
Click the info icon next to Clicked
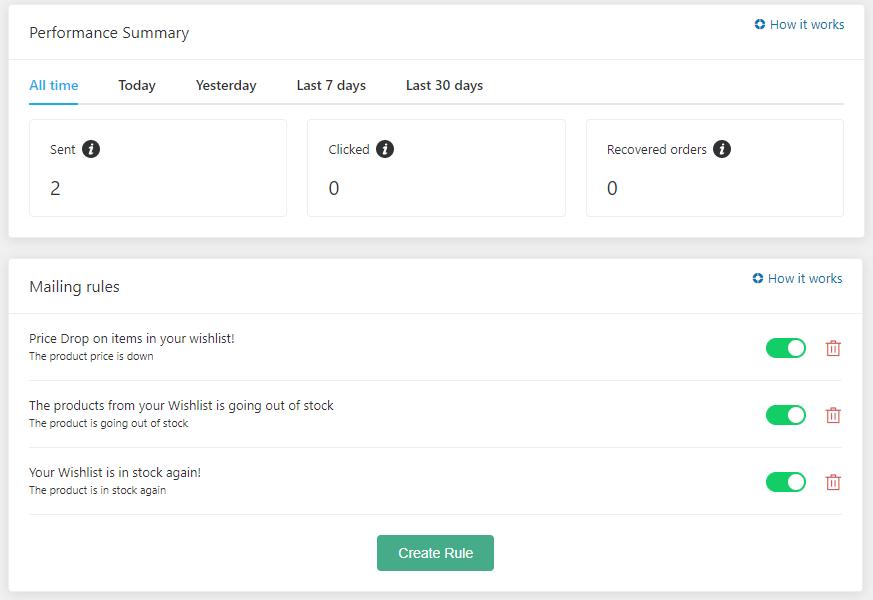point(385,149)
